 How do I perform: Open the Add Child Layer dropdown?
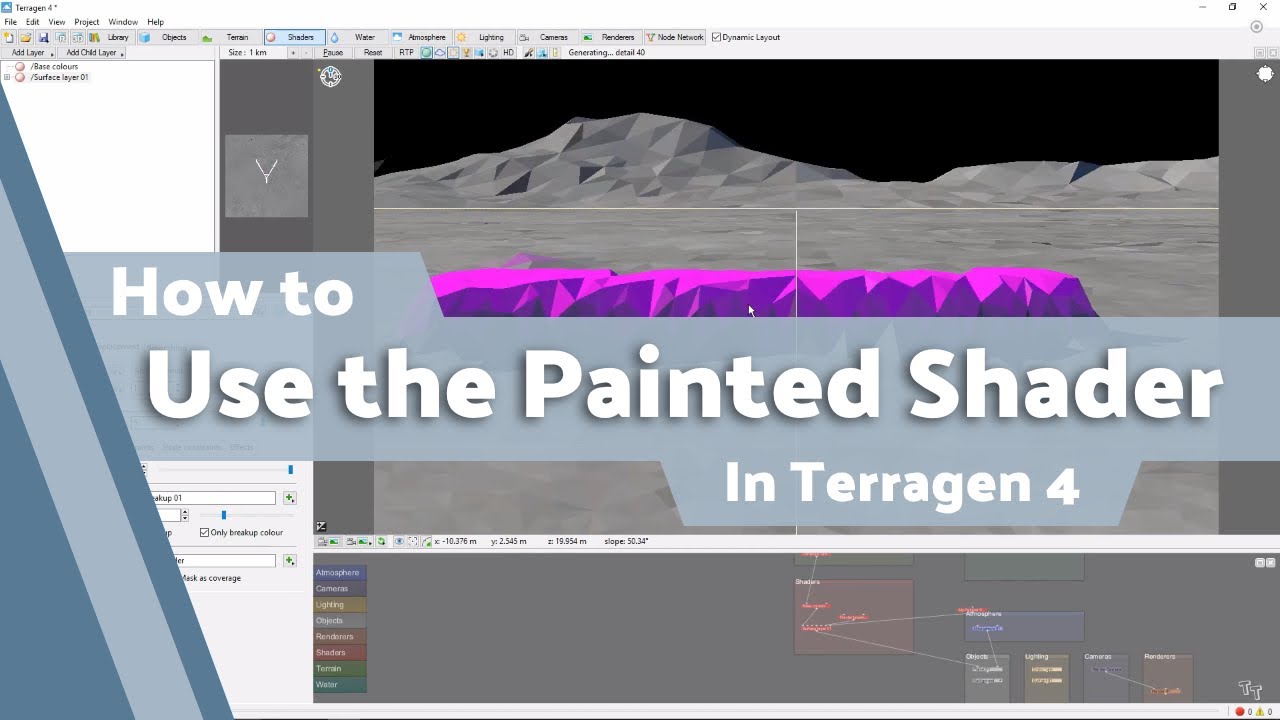tap(92, 52)
